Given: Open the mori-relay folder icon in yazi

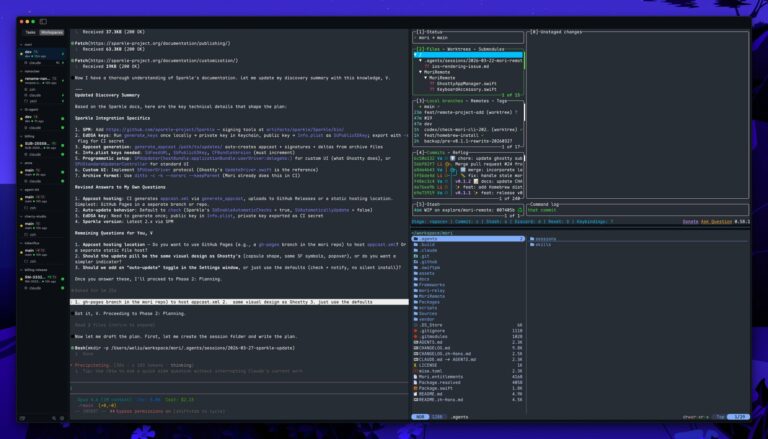Looking at the screenshot, I should pyautogui.click(x=415, y=291).
